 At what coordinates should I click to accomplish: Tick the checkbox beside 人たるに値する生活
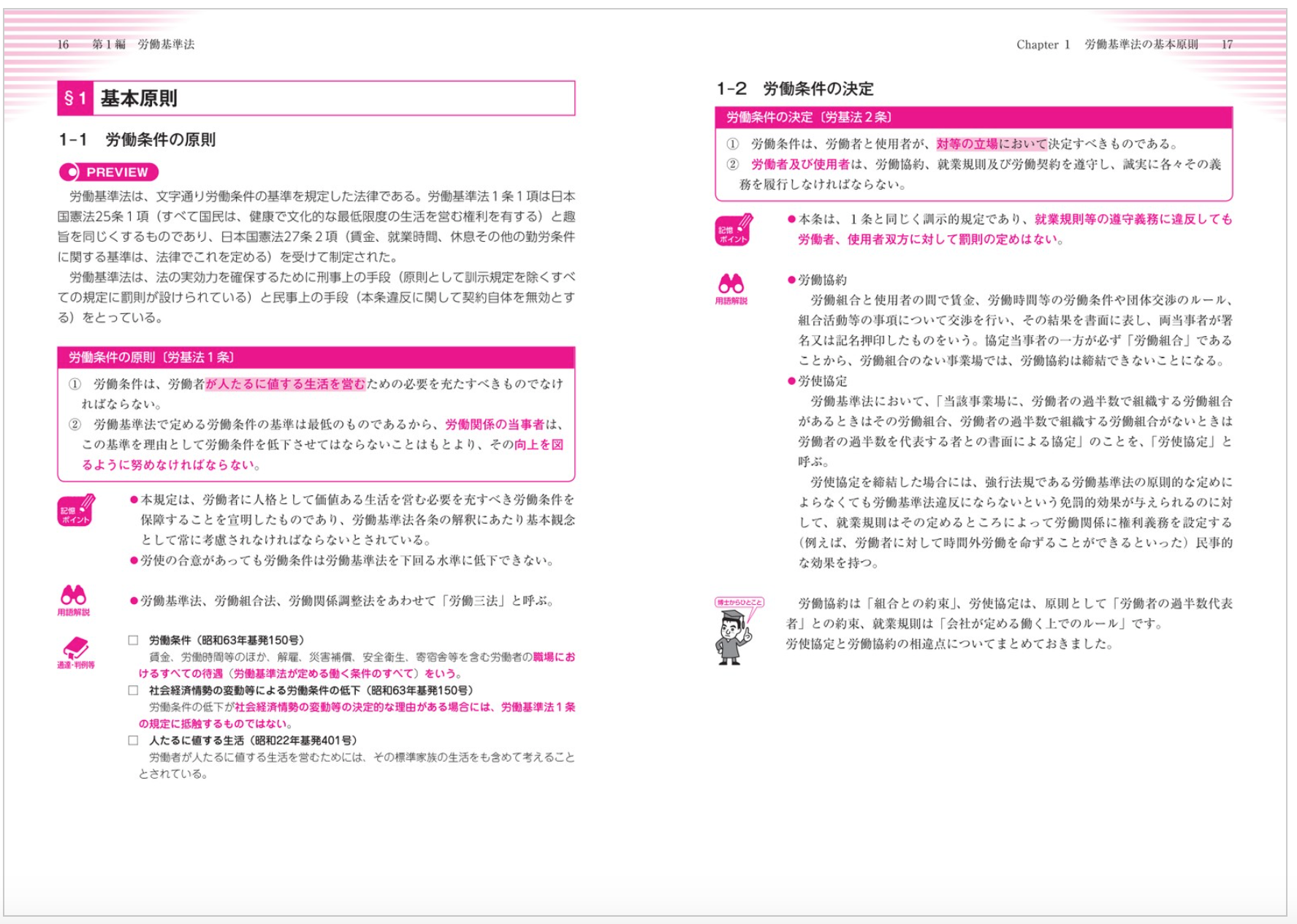[x=133, y=740]
